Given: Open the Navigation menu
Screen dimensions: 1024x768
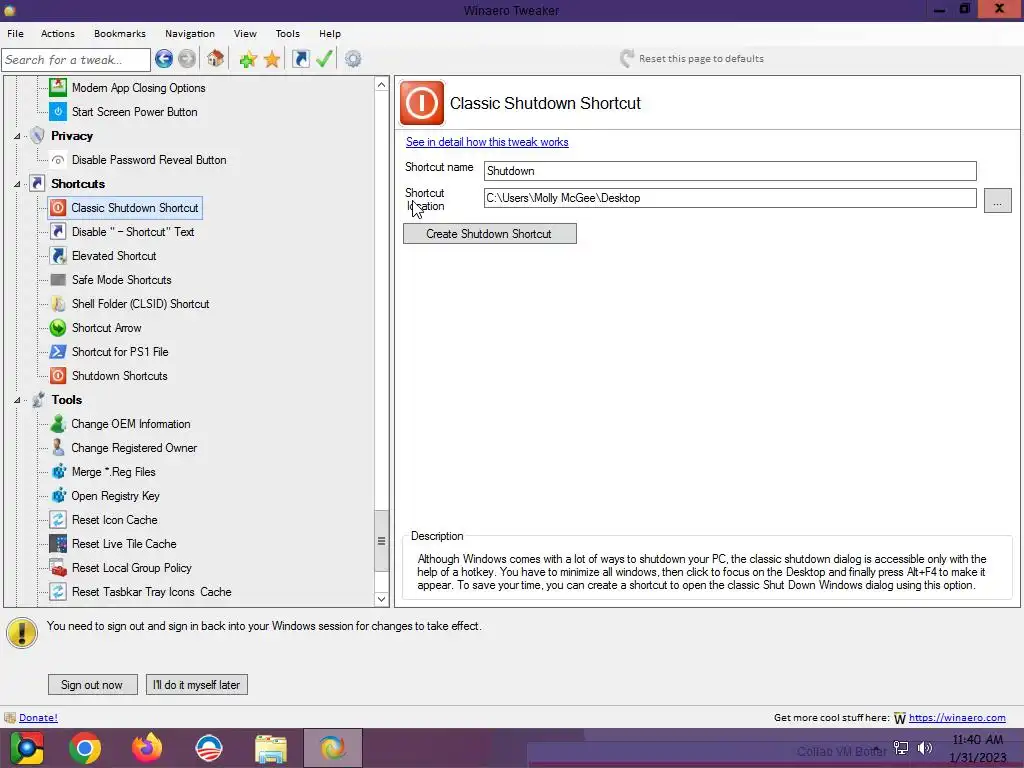Looking at the screenshot, I should (x=189, y=33).
